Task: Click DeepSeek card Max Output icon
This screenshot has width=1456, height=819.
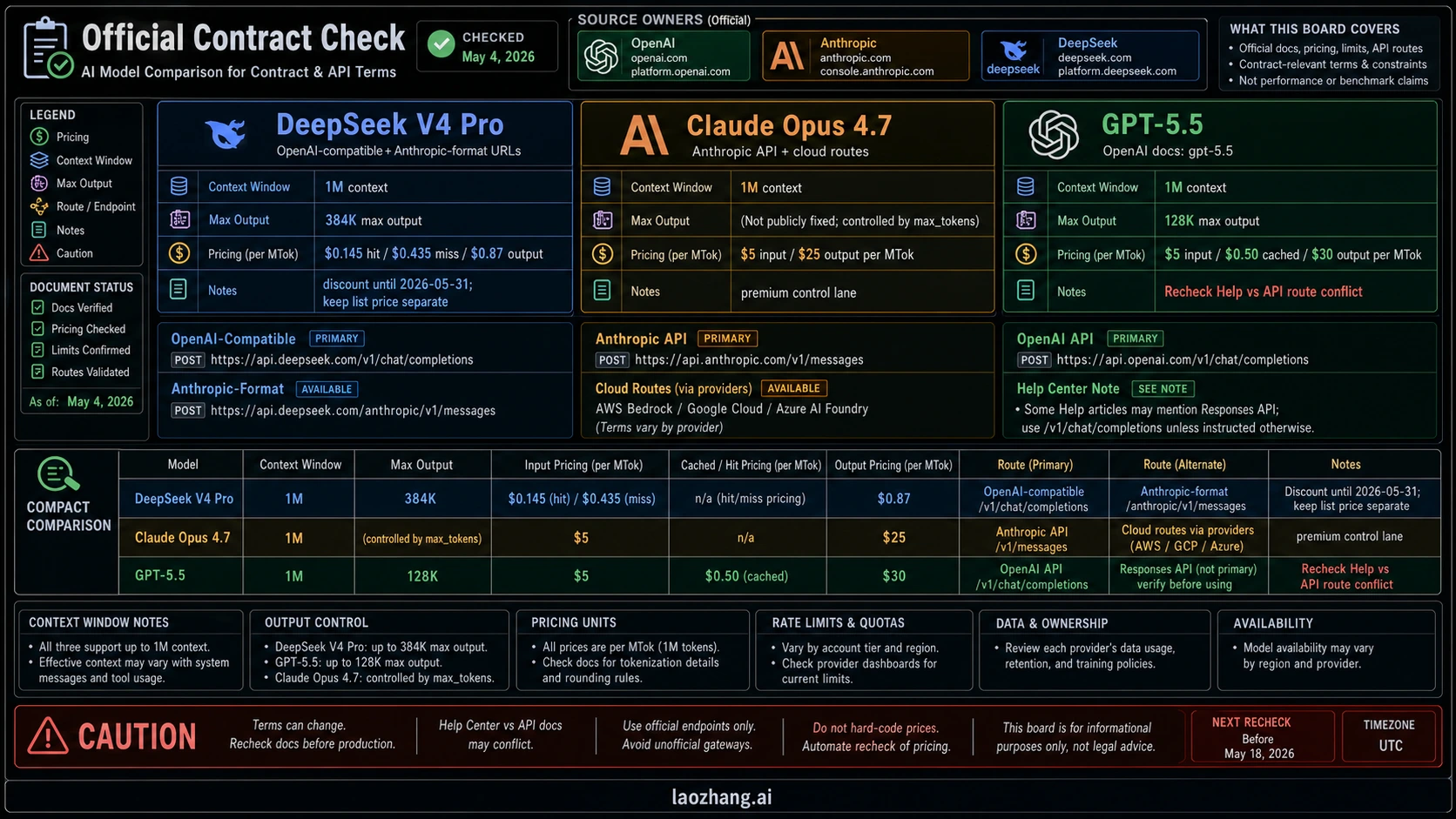Action: tap(179, 219)
